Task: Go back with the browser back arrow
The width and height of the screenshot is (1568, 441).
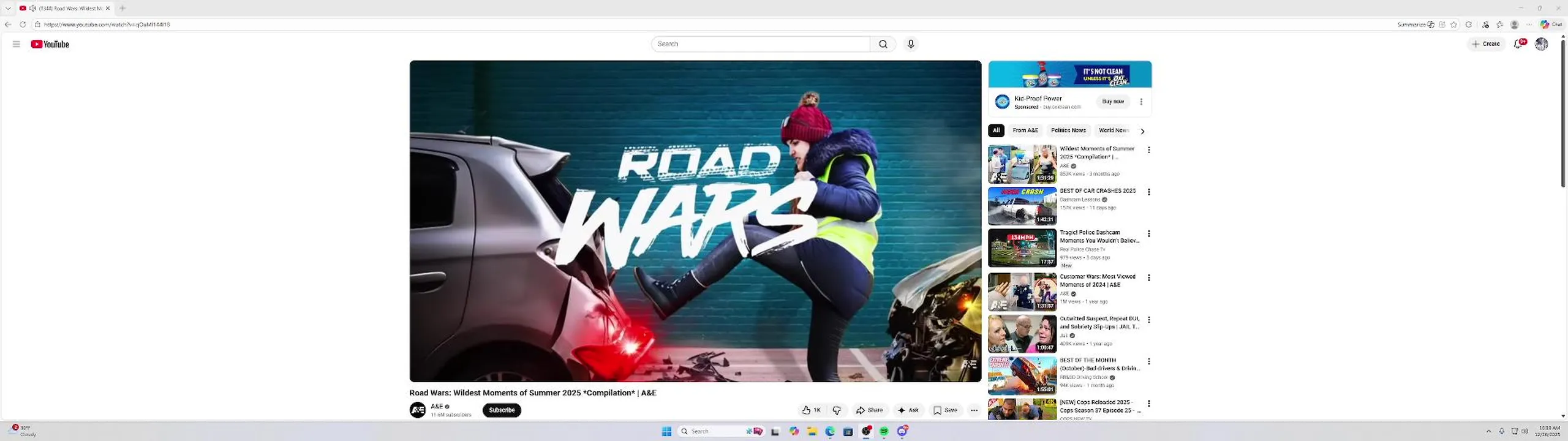Action: pyautogui.click(x=7, y=24)
